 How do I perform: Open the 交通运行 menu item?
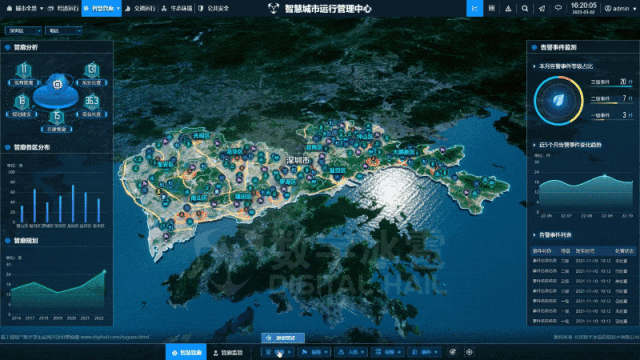[140, 8]
